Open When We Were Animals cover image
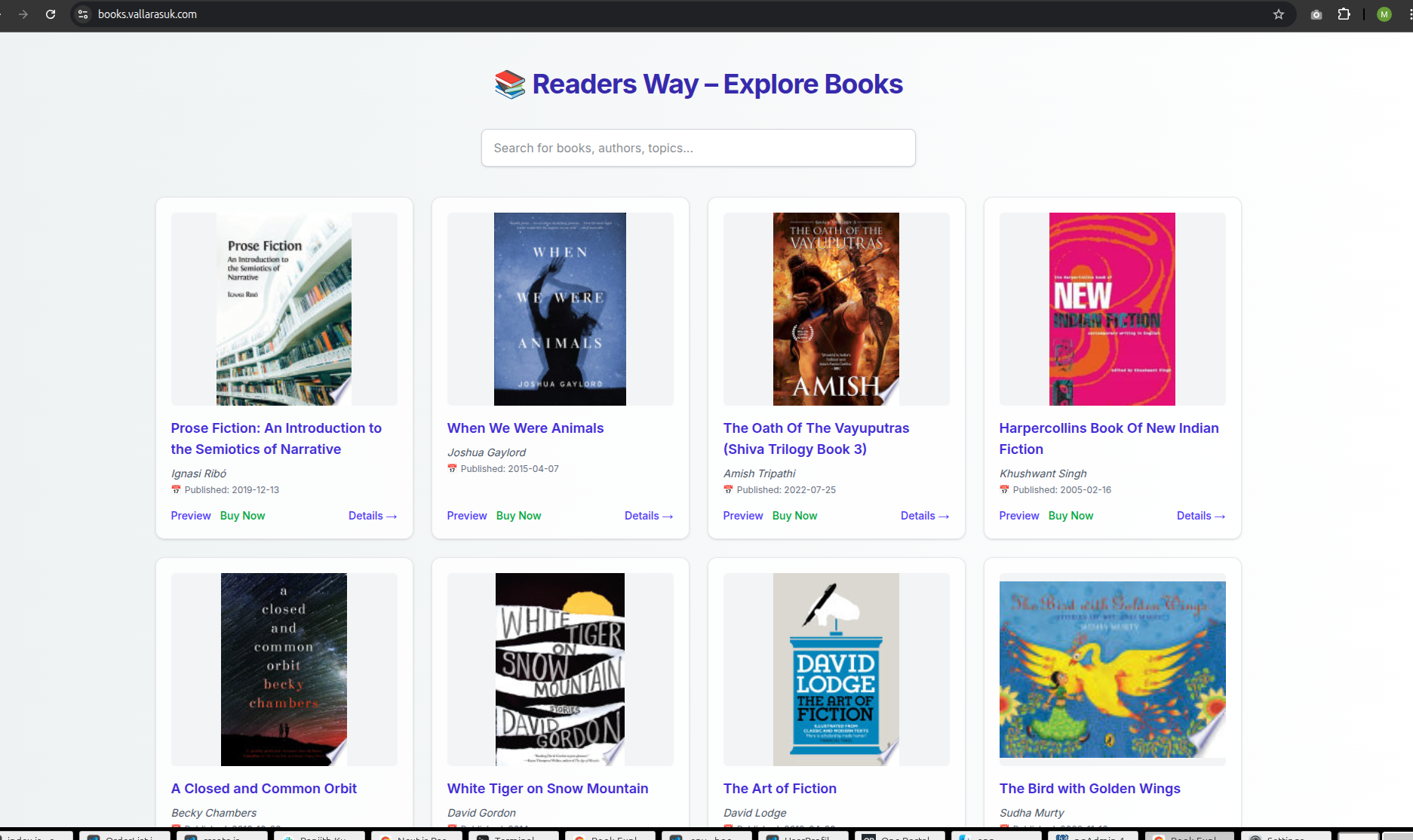 (x=560, y=309)
